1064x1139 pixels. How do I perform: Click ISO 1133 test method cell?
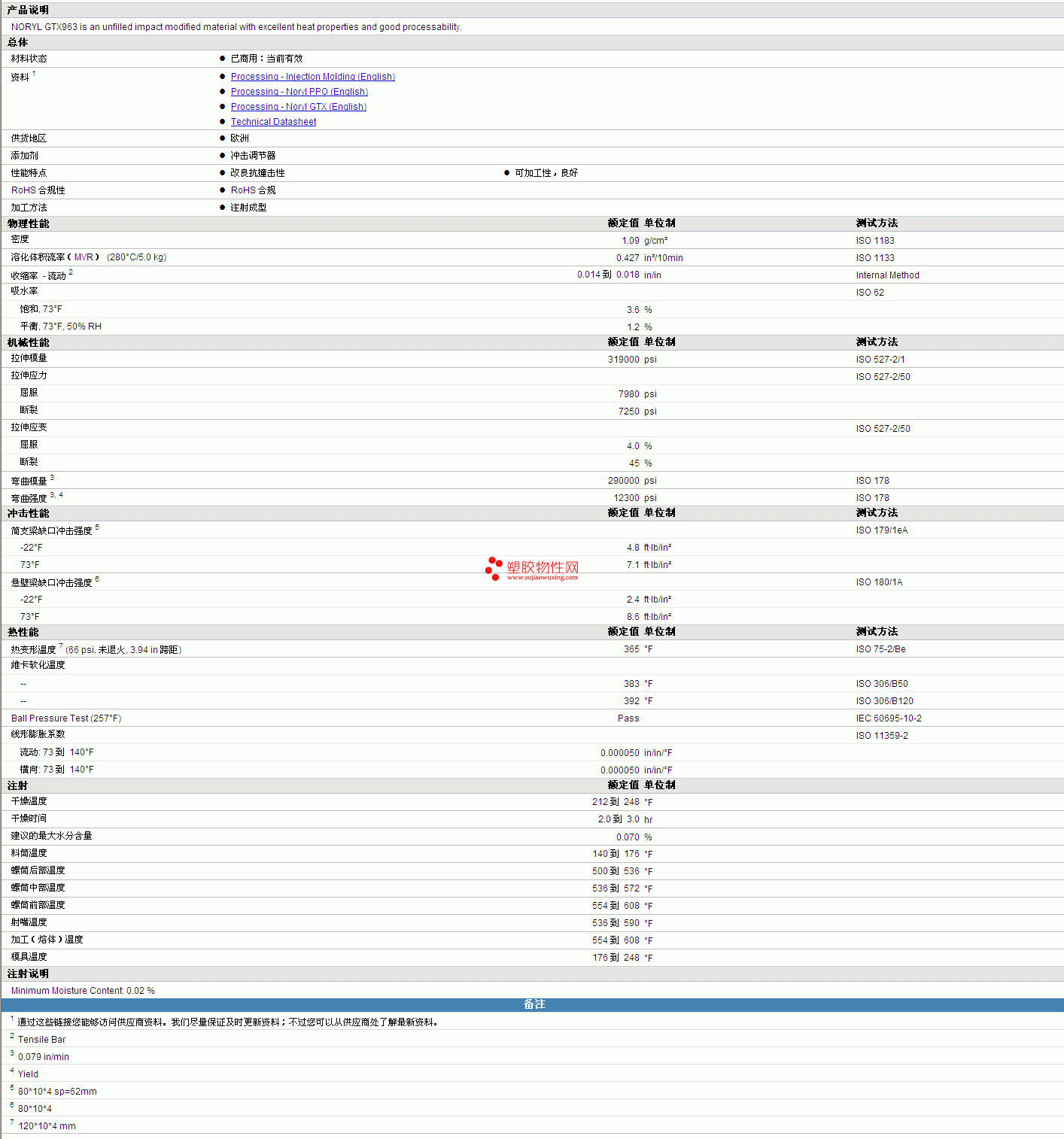click(875, 258)
